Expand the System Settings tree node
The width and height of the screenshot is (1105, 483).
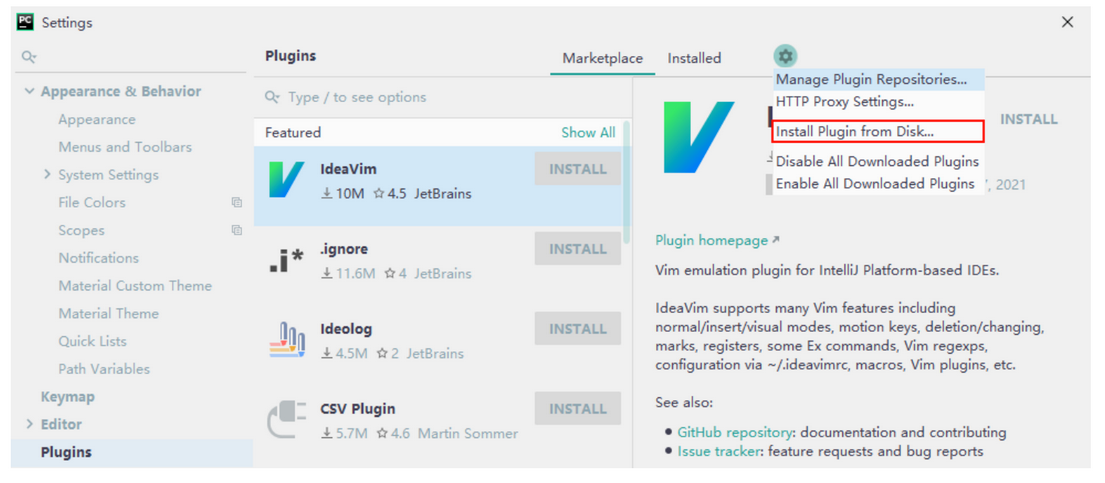point(47,175)
